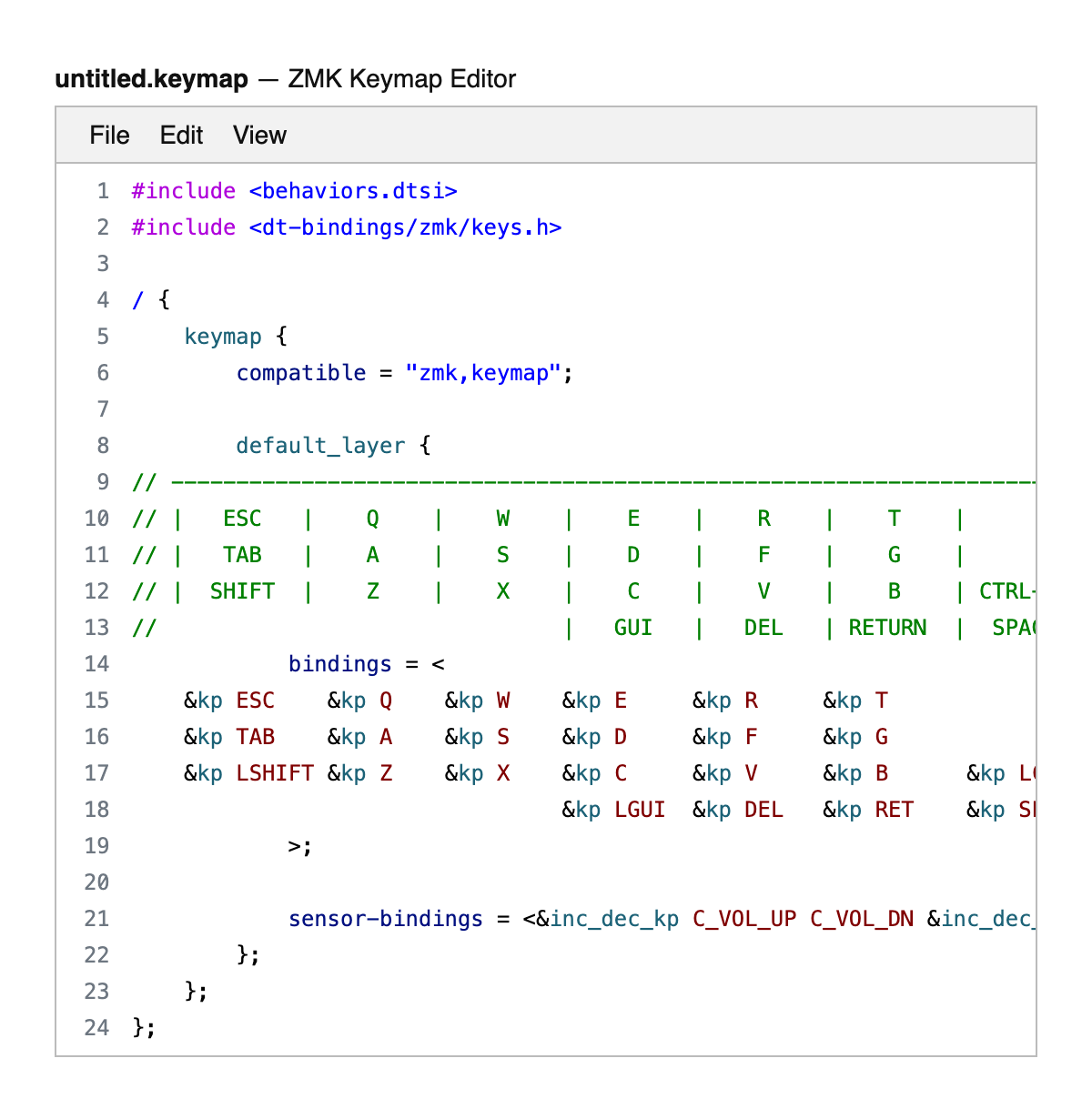
Task: Select line number 14 in gutter
Action: pos(96,664)
